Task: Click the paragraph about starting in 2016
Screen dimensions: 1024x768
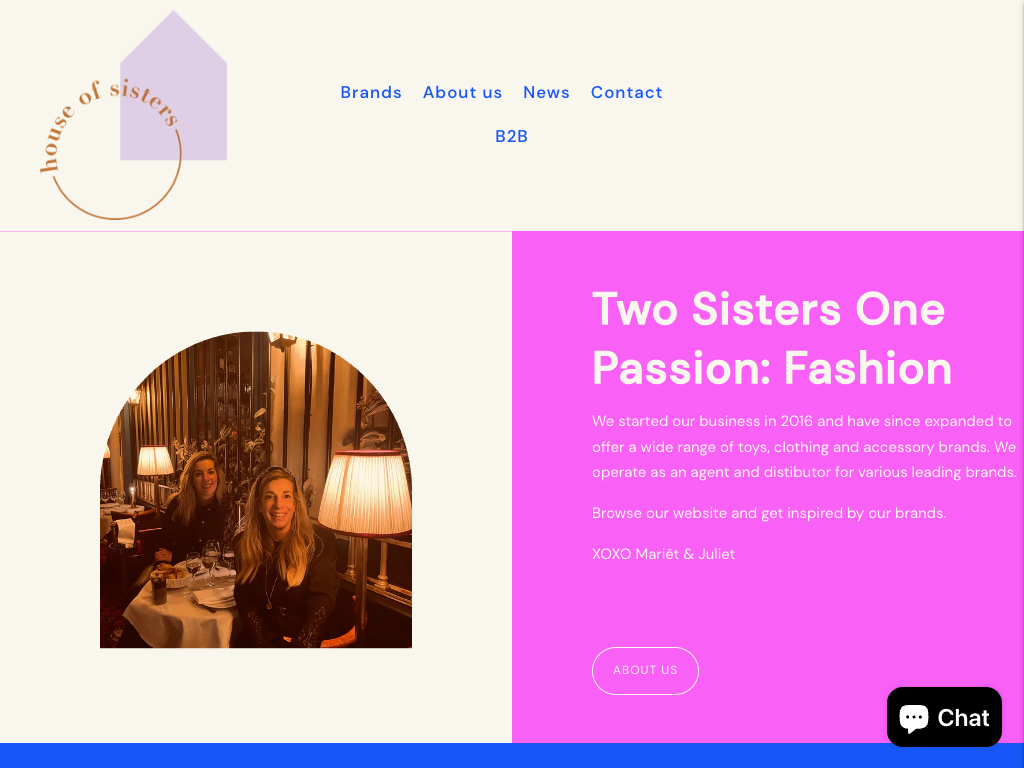Action: coord(805,447)
